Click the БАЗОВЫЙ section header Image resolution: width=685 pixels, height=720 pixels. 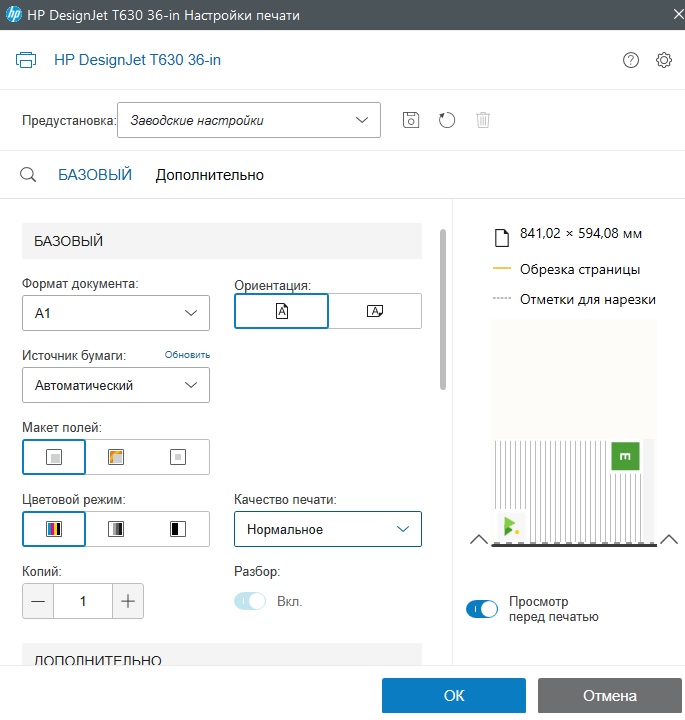222,241
